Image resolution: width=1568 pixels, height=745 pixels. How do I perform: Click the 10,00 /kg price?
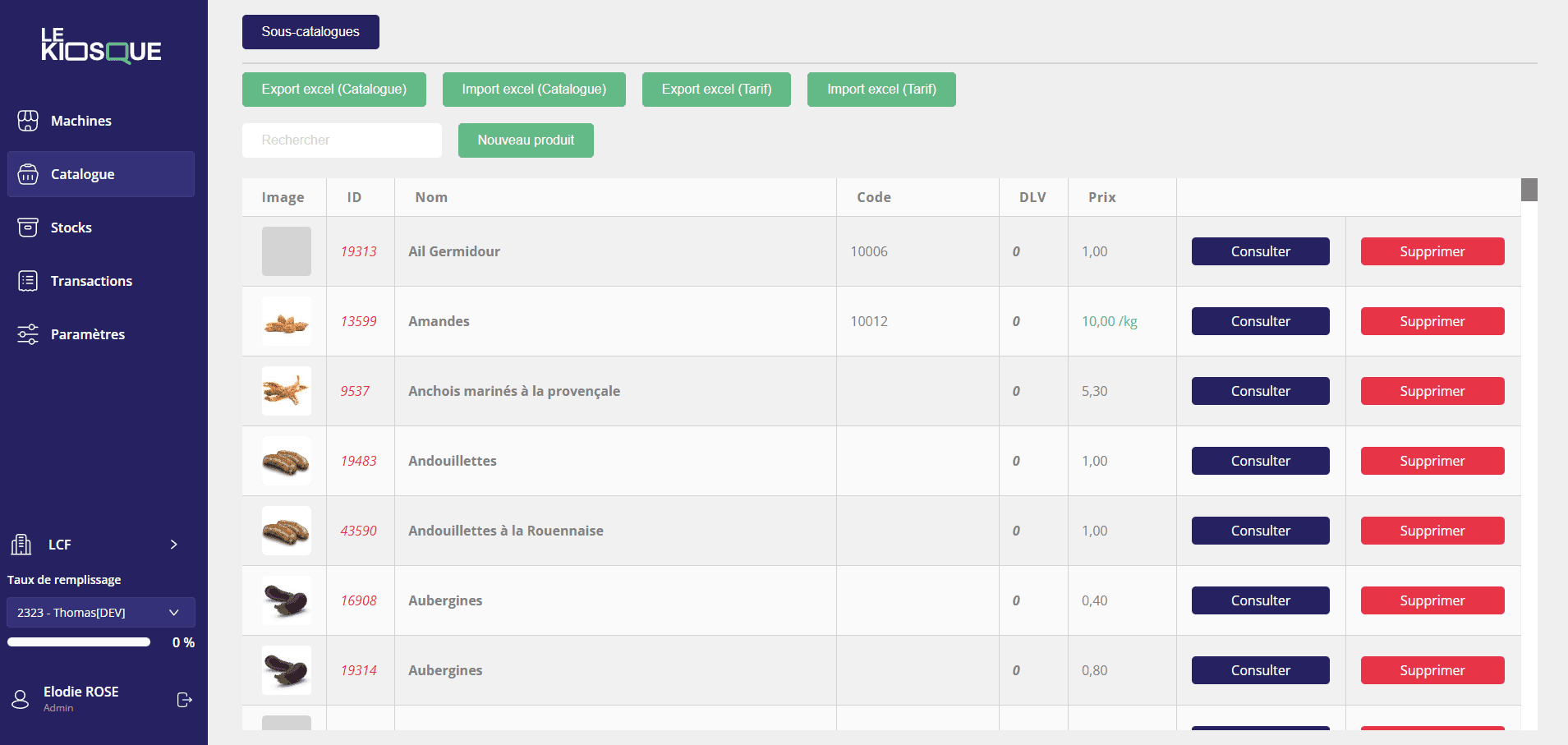(x=1110, y=321)
